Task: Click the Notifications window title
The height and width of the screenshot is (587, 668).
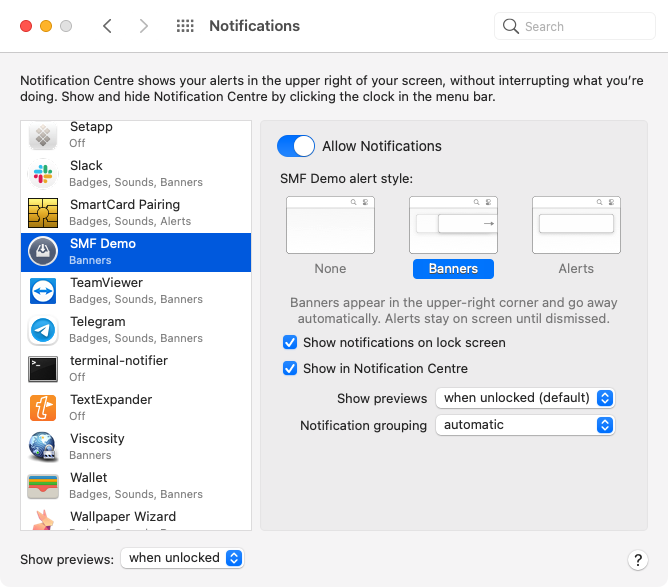Action: (x=254, y=26)
